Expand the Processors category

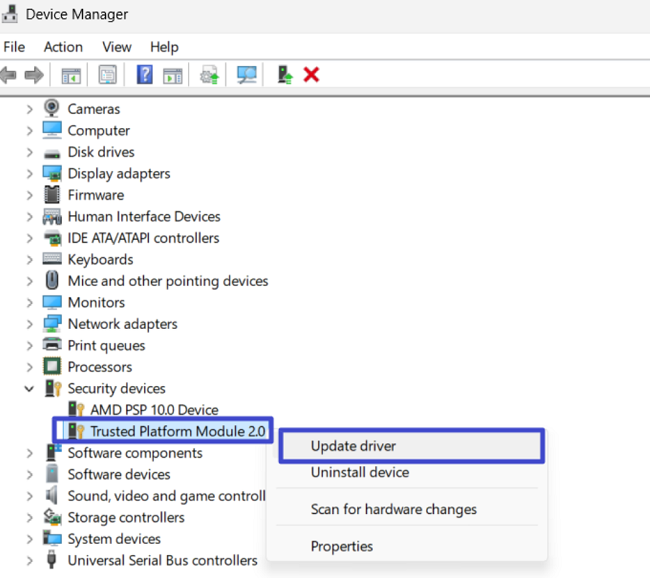coord(29,367)
